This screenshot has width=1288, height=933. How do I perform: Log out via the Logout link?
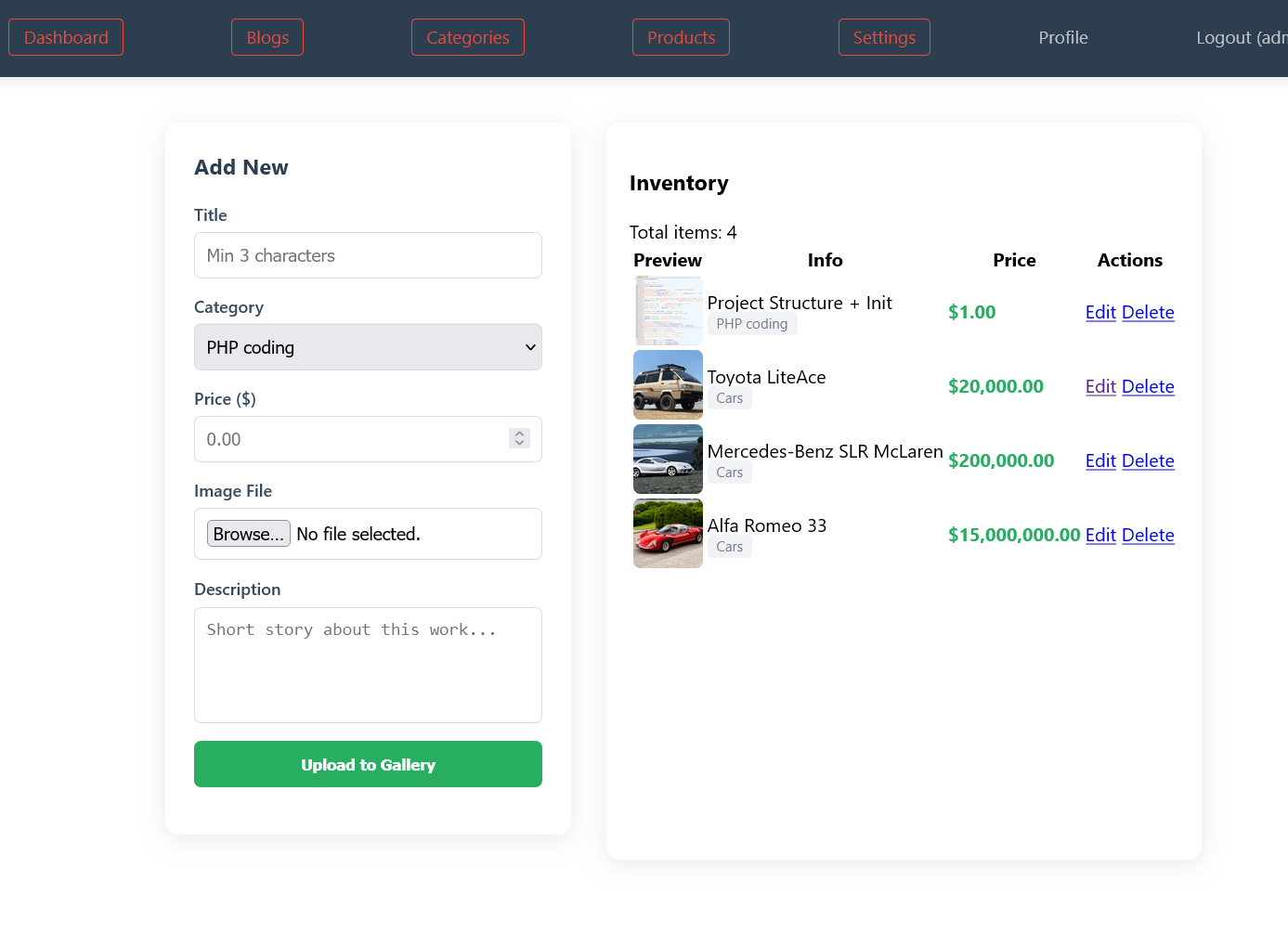coord(1242,37)
